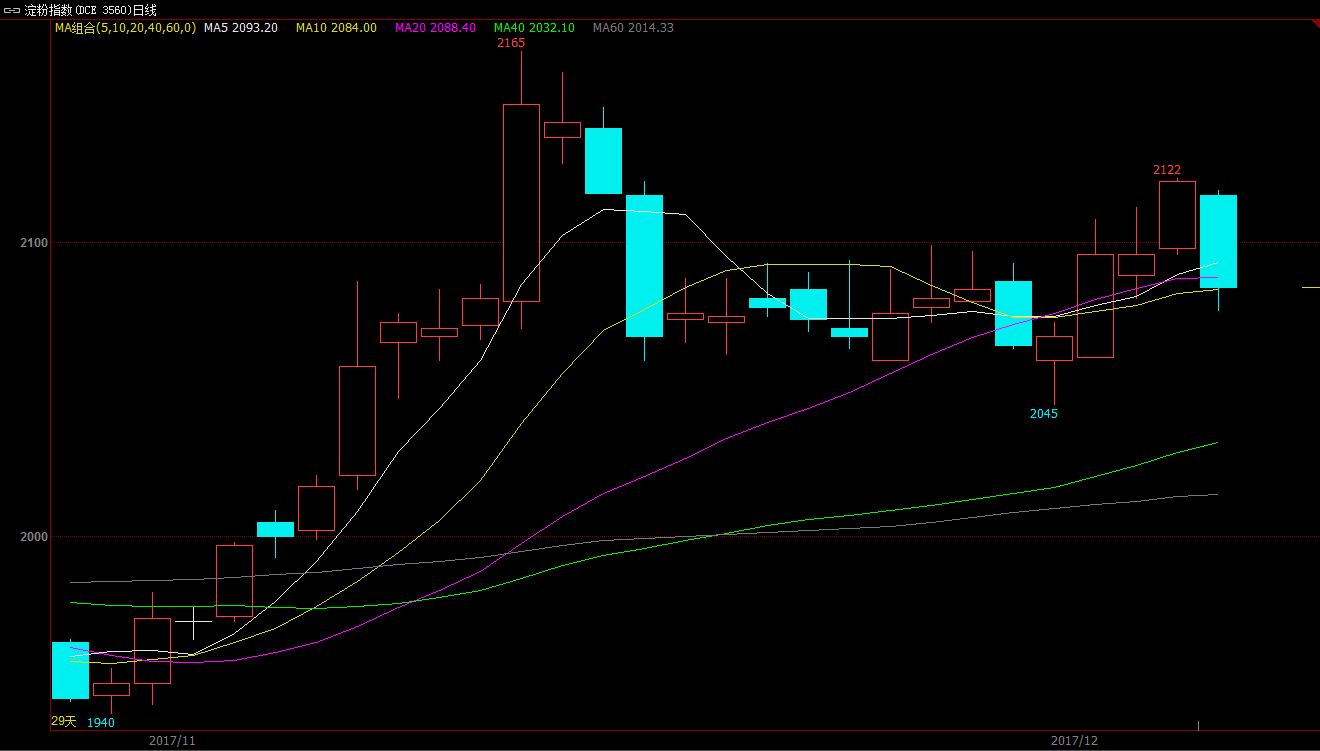Click the 1940 low price label
Image resolution: width=1320 pixels, height=751 pixels.
tap(100, 723)
